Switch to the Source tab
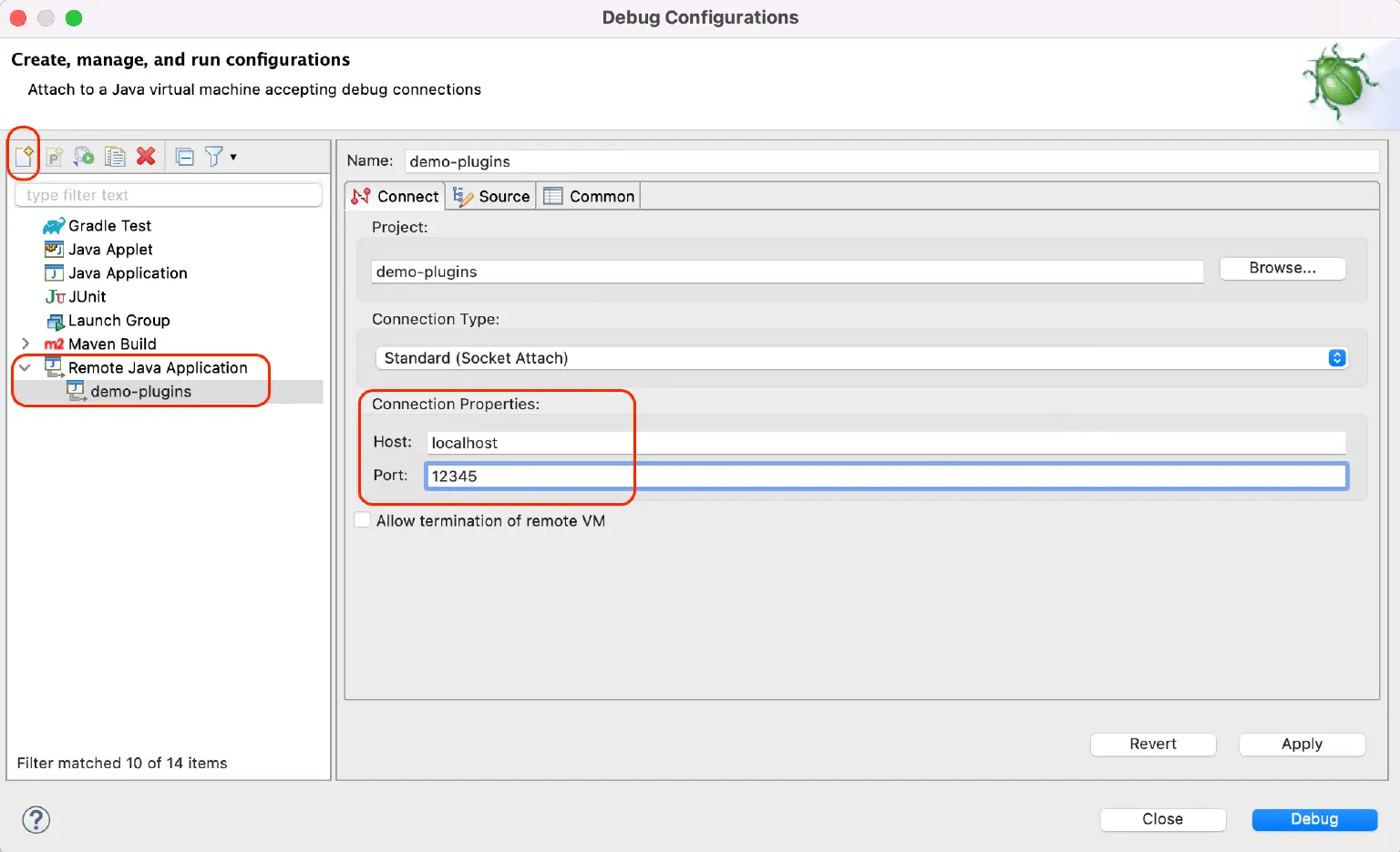The height and width of the screenshot is (852, 1400). coord(500,196)
